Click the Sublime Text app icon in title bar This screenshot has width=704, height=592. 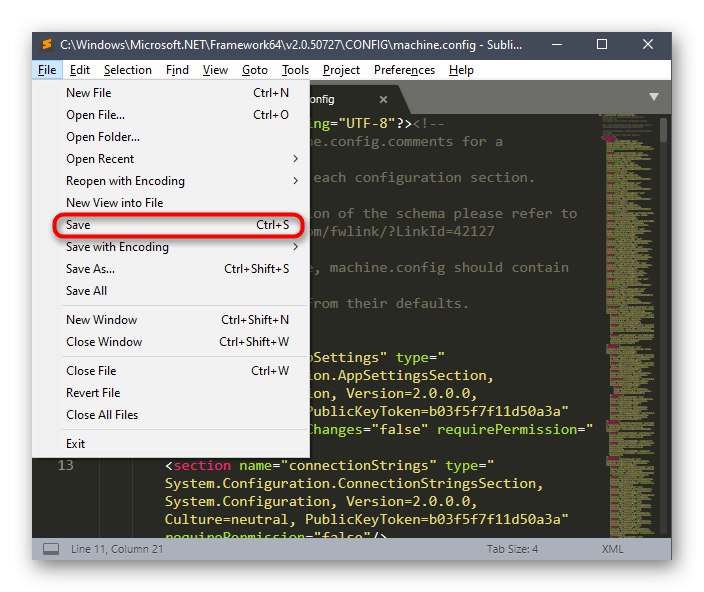[46, 44]
